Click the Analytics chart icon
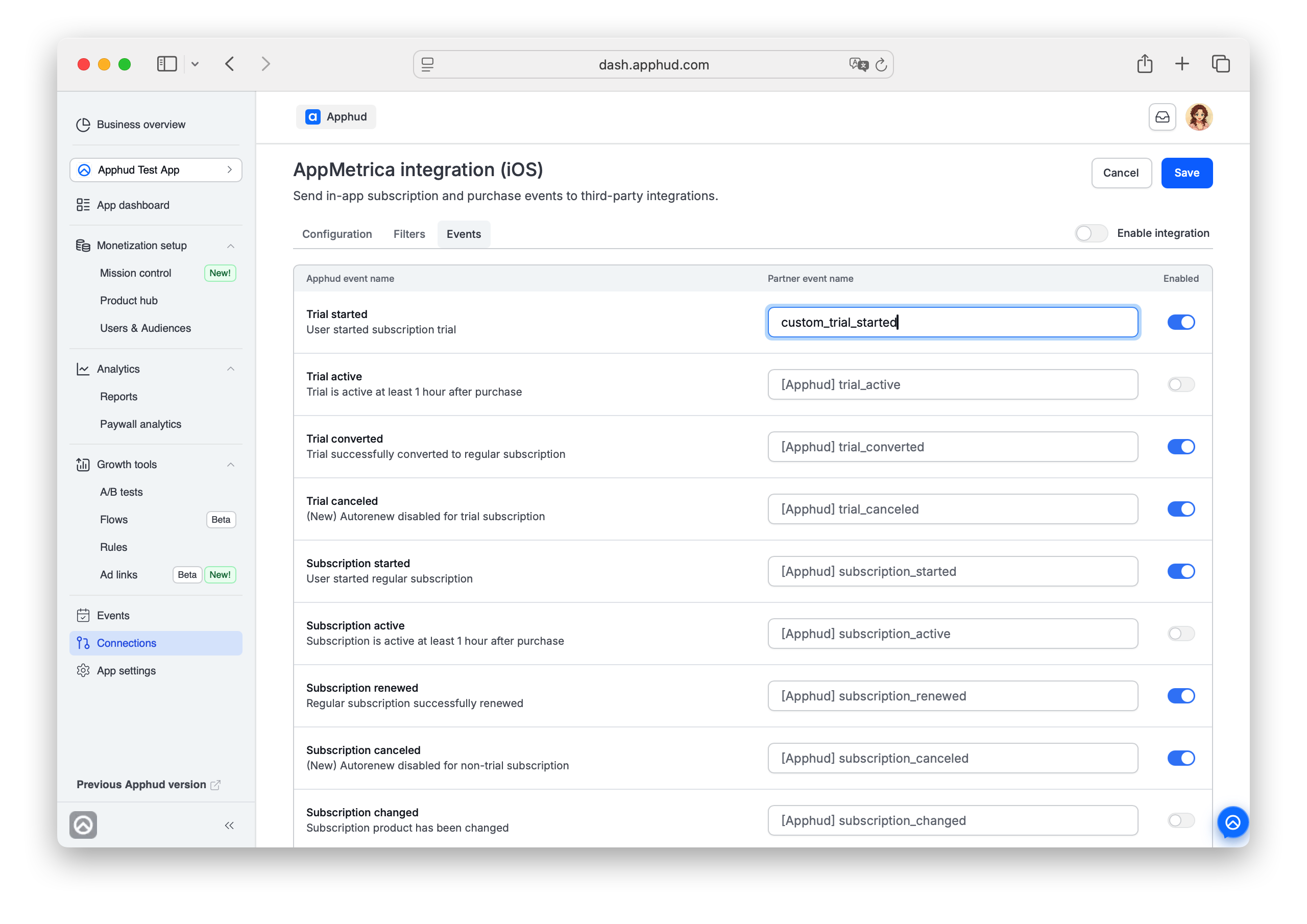This screenshot has height=924, width=1307. (x=83, y=369)
